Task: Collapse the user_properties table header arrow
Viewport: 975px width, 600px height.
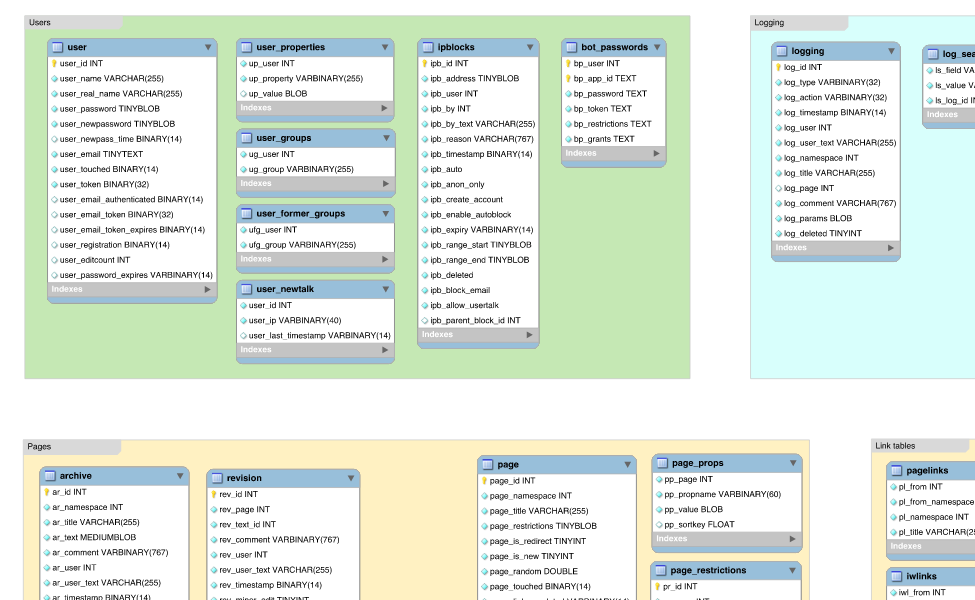Action: pos(385,47)
